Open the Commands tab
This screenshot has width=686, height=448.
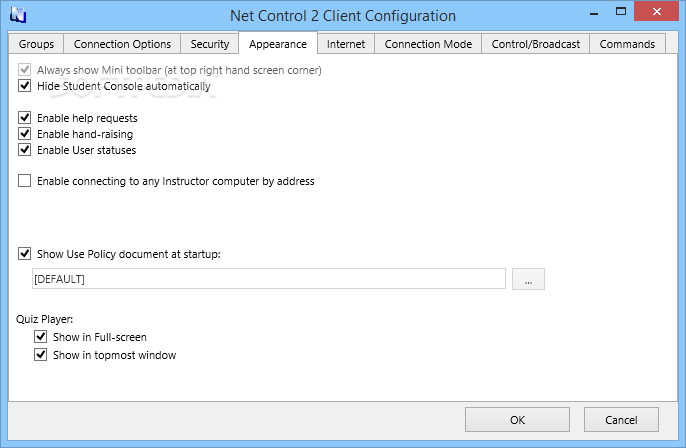[x=627, y=44]
